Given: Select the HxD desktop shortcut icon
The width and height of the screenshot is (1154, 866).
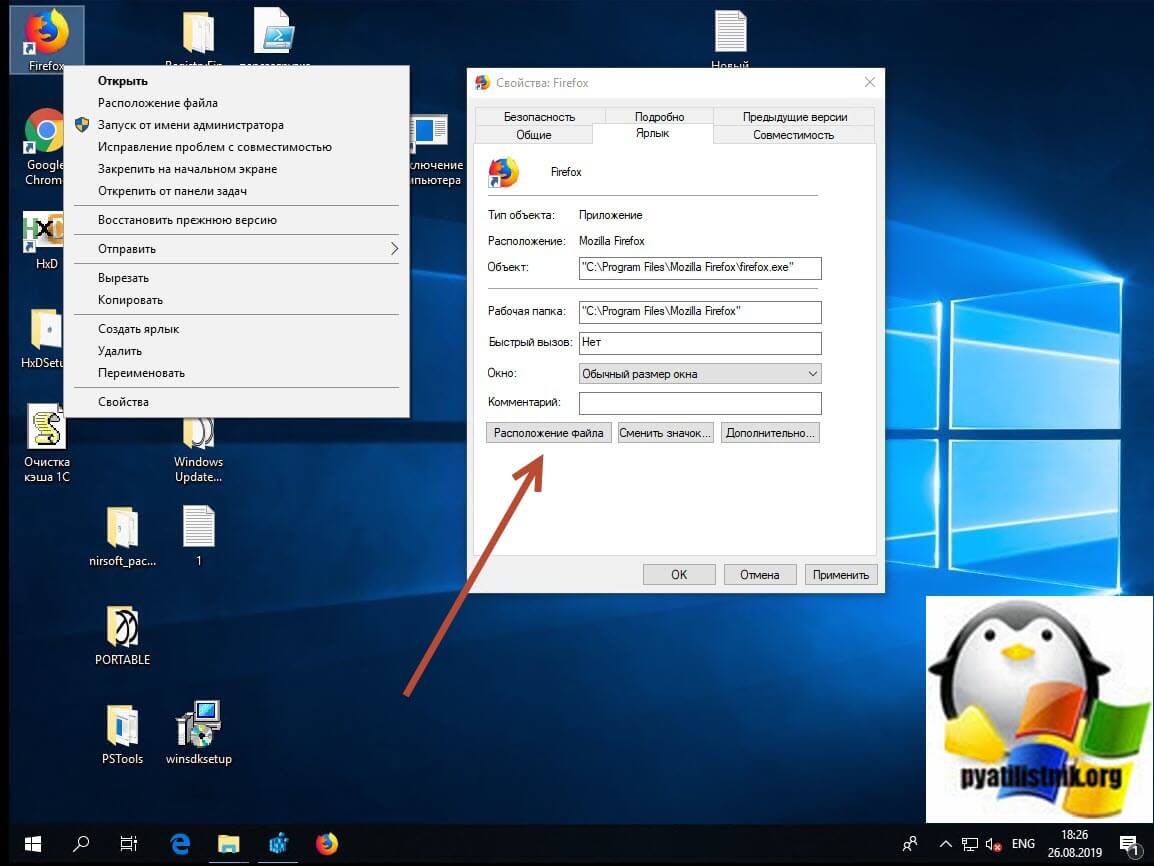Looking at the screenshot, I should (44, 240).
